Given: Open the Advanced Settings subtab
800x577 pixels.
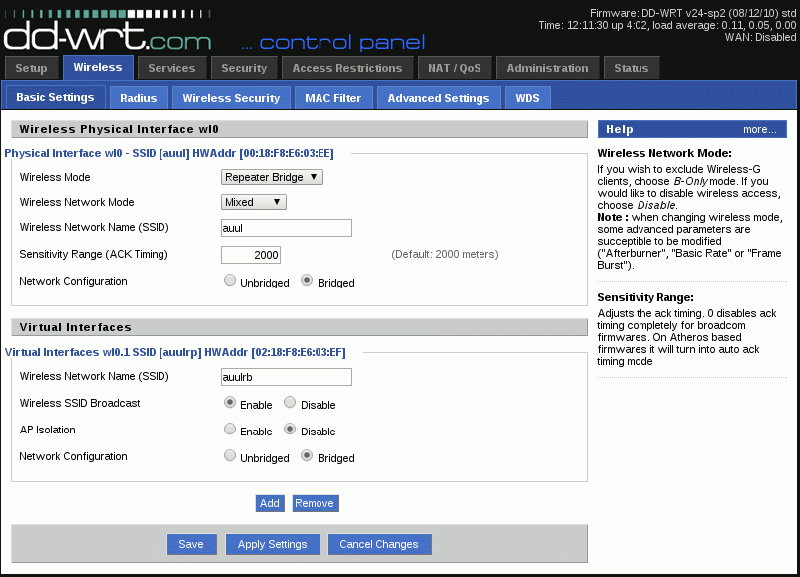Looking at the screenshot, I should coord(438,98).
